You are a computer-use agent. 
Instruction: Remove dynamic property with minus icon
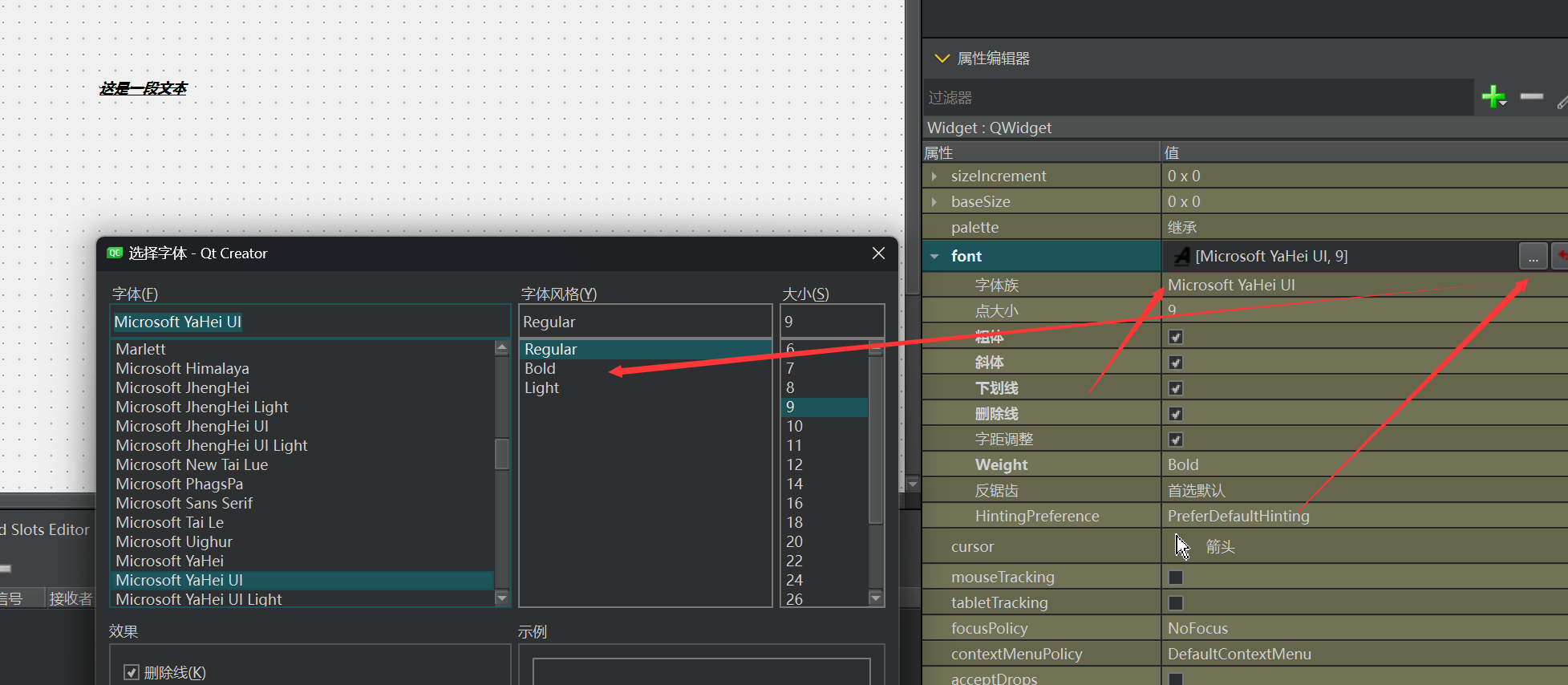point(1531,96)
